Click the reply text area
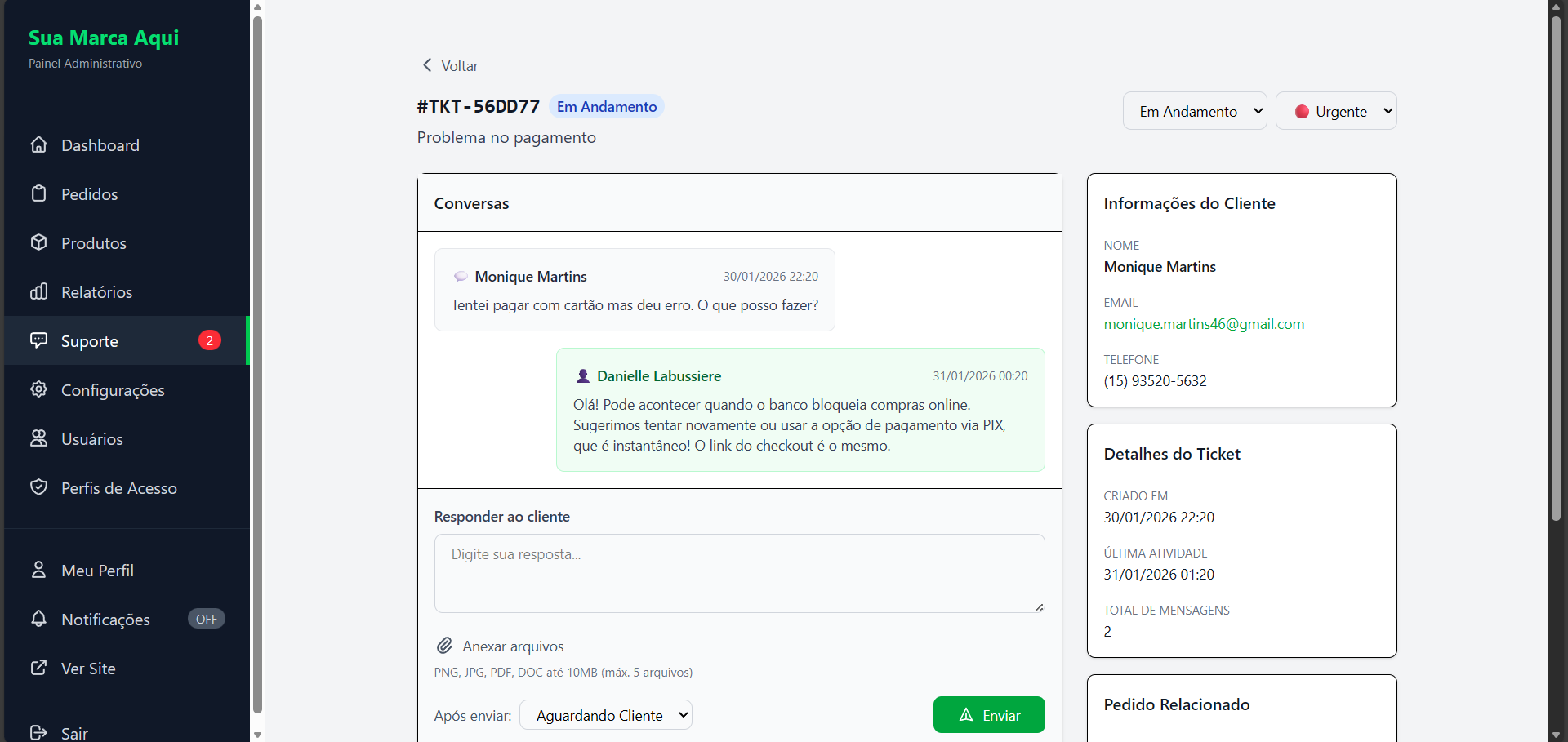 [739, 573]
